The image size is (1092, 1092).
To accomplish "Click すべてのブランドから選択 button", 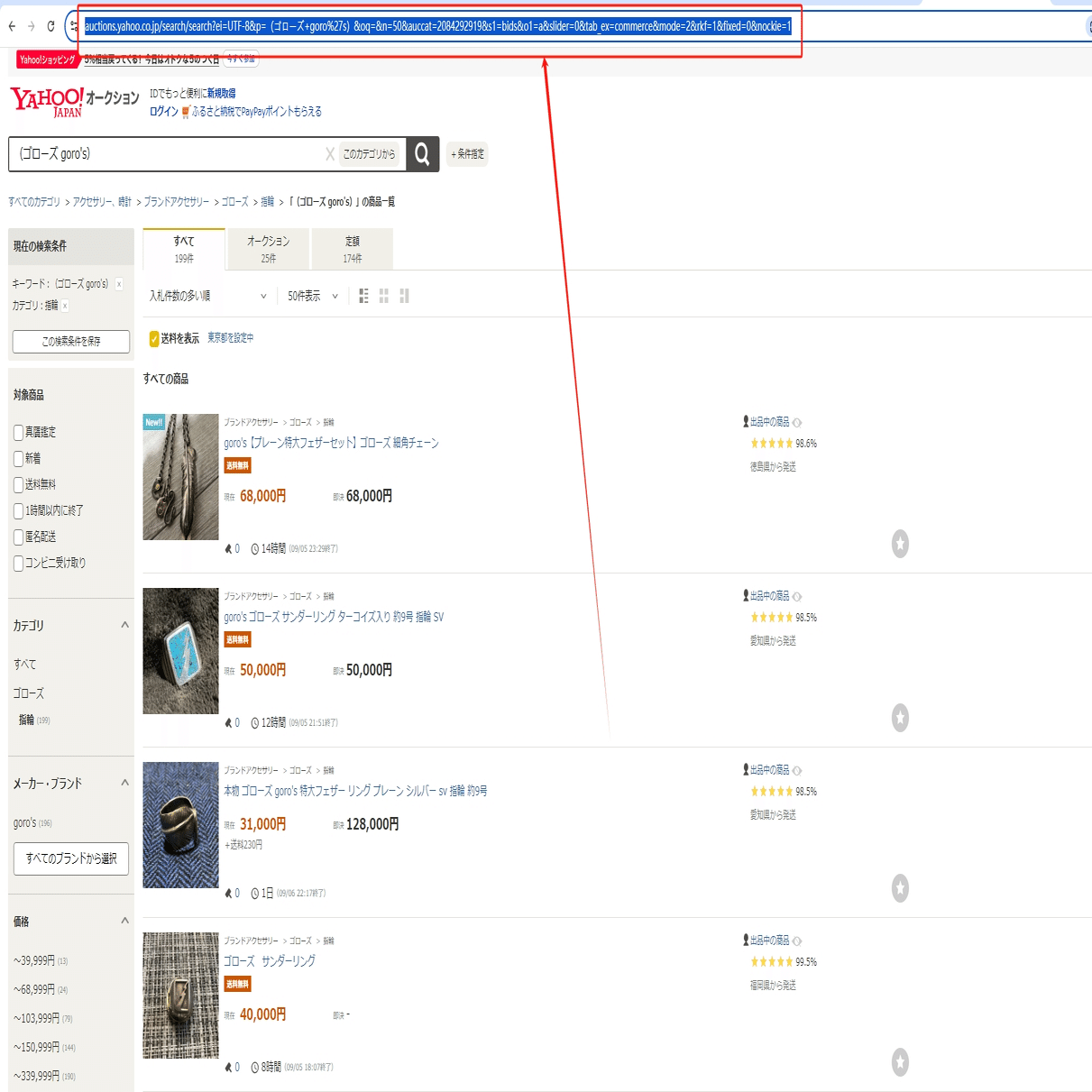I will tap(71, 858).
